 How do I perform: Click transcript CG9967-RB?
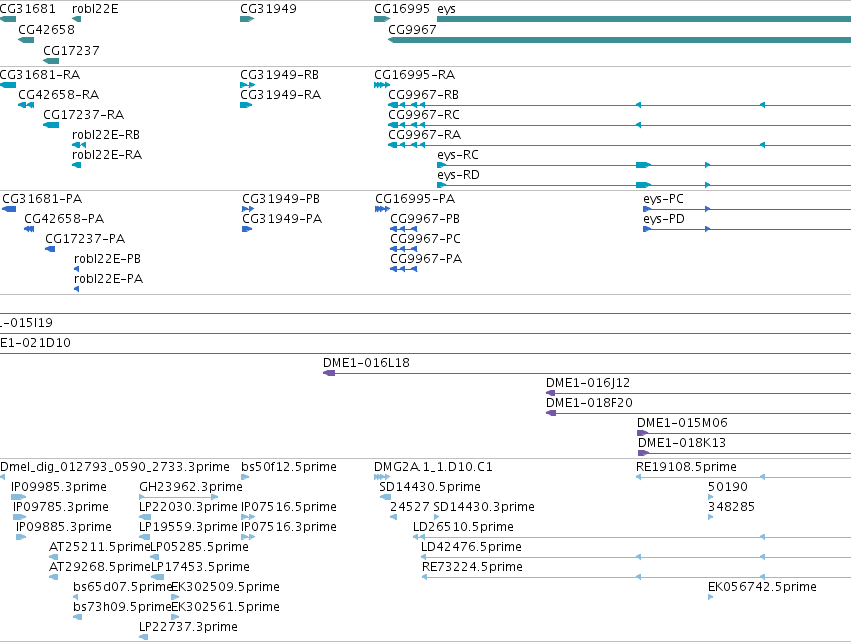click(x=423, y=94)
